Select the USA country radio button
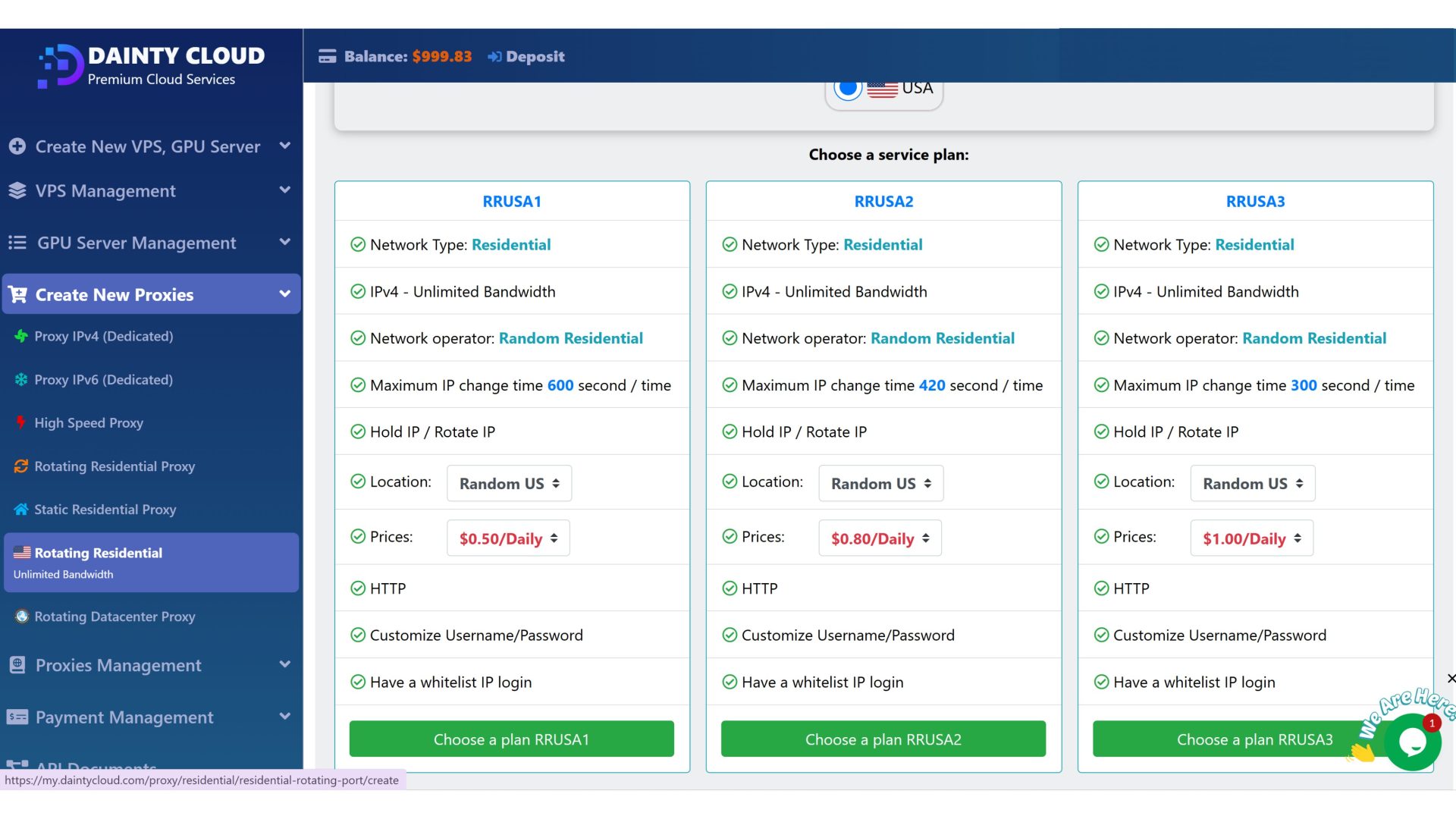Screen dimensions: 1456x819 click(848, 88)
